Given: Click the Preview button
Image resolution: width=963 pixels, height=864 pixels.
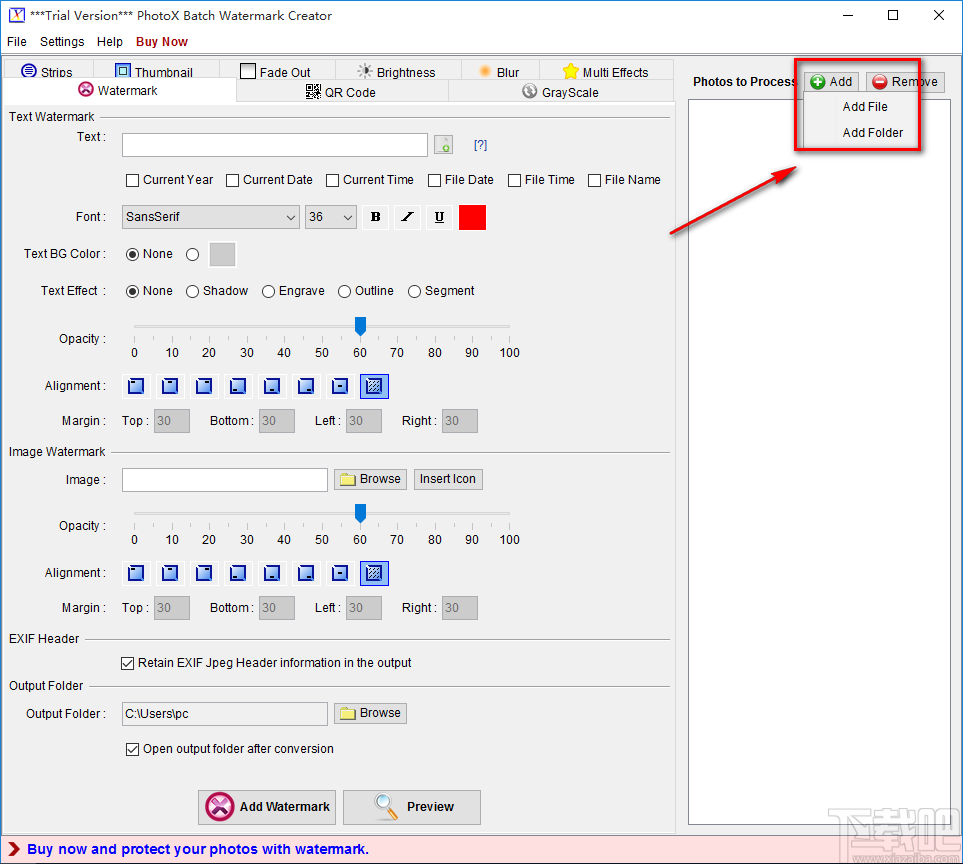Looking at the screenshot, I should click(x=412, y=807).
